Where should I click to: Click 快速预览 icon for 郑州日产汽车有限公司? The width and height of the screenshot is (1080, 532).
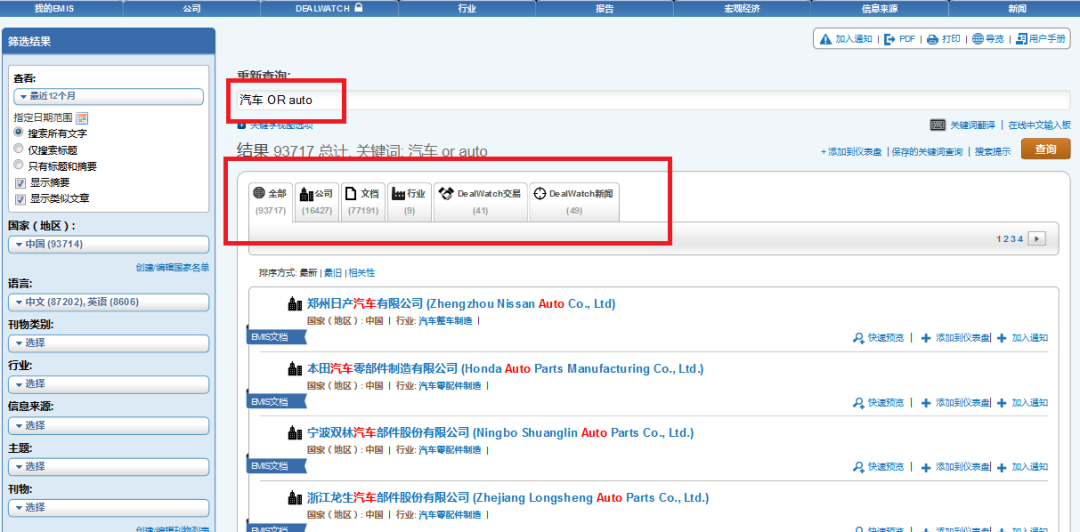(x=858, y=338)
